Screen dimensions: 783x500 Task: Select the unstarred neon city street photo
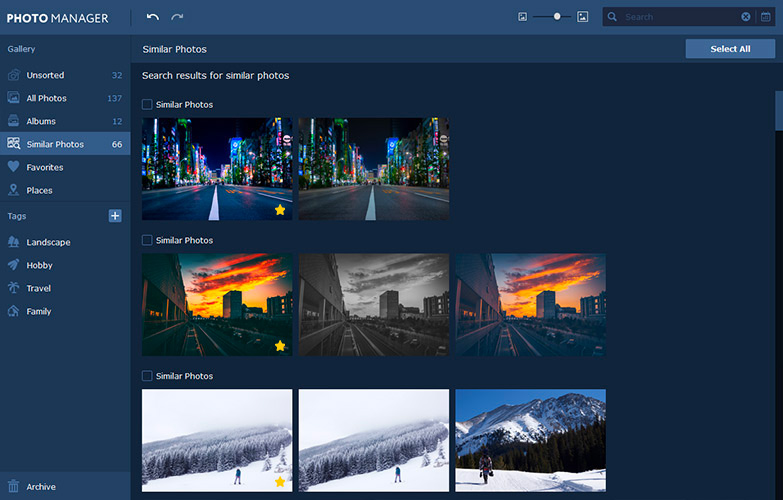click(x=374, y=169)
